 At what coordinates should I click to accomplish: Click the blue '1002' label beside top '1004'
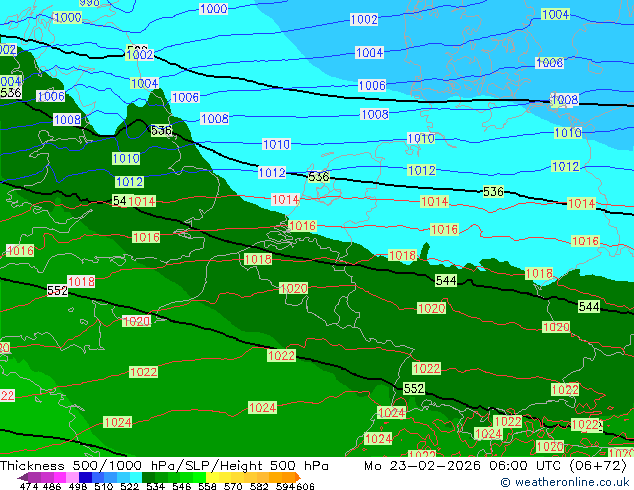tap(364, 19)
